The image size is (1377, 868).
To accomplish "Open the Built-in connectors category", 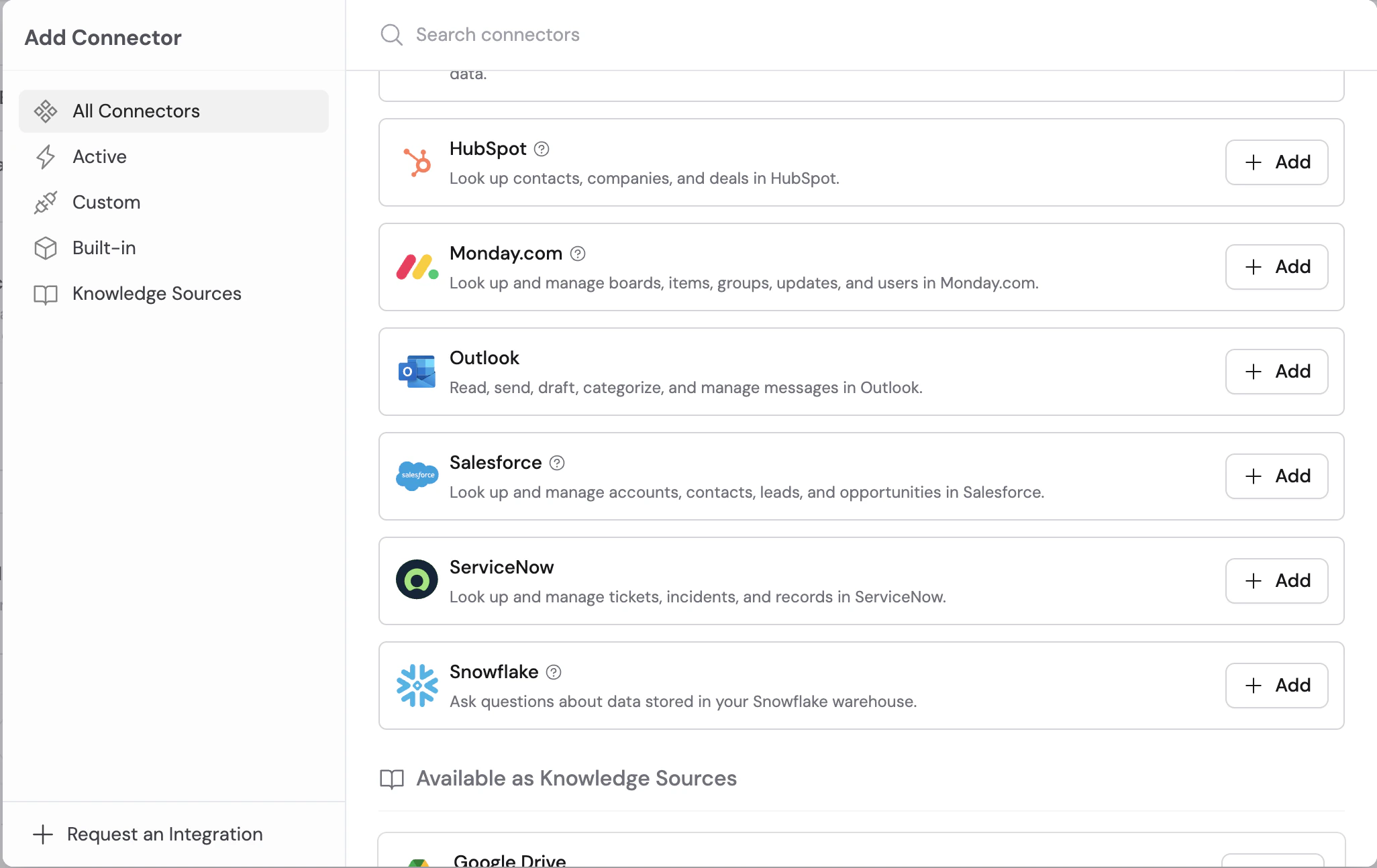I will click(x=174, y=248).
